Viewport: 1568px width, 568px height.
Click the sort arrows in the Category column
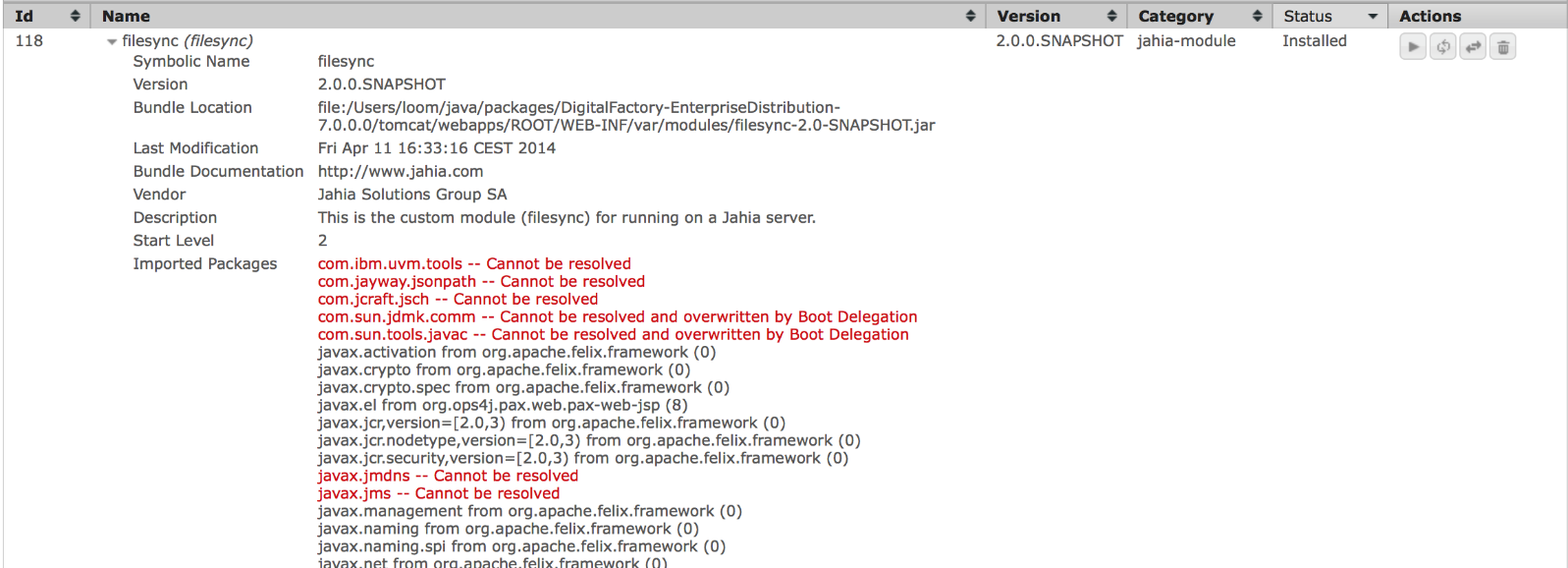pos(1257,16)
